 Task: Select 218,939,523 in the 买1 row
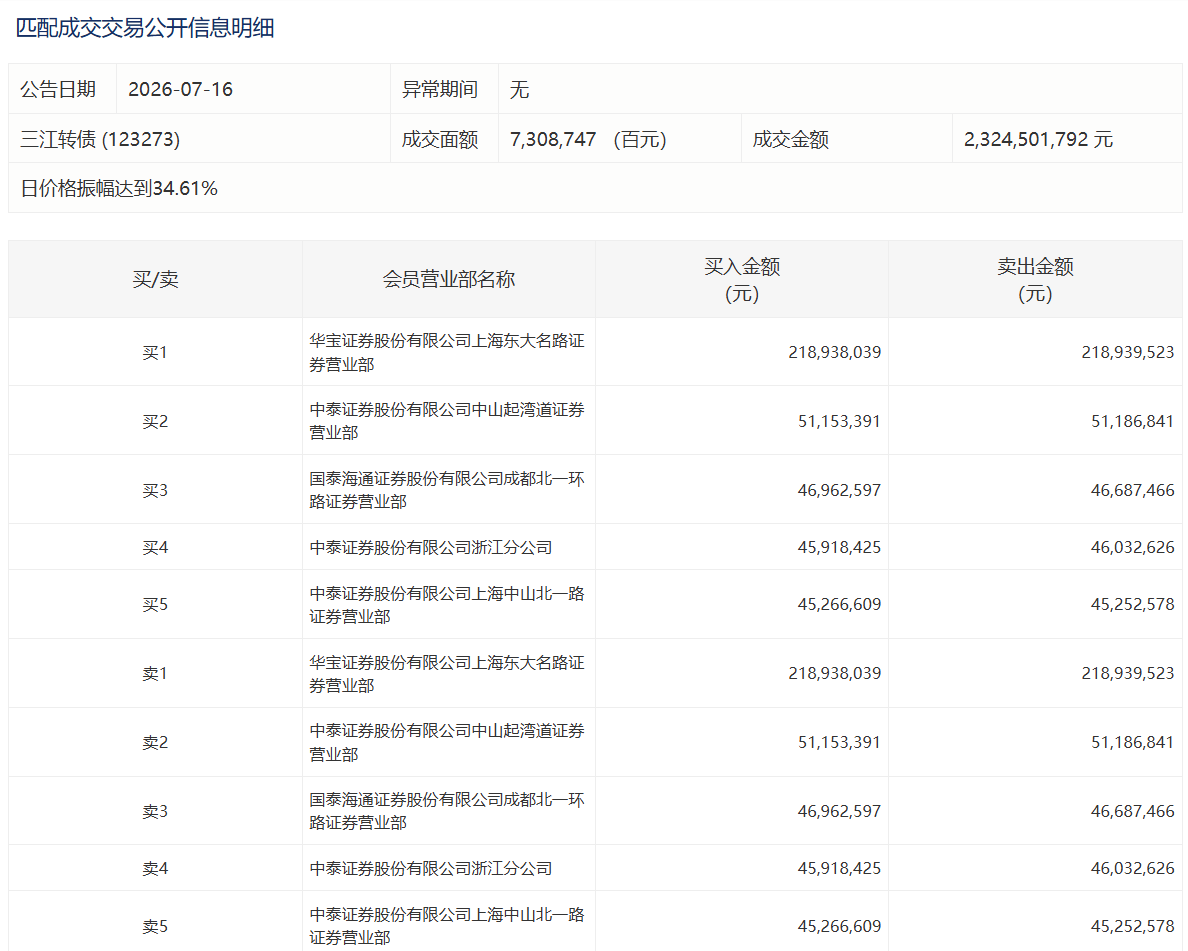pos(1127,352)
